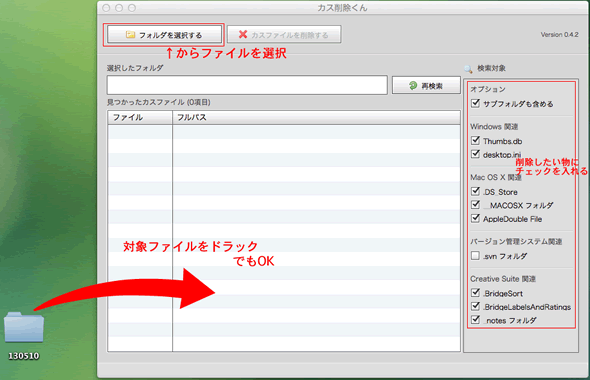Click the 検索対象 heading text
Image resolution: width=590 pixels, height=380 pixels.
tap(491, 68)
